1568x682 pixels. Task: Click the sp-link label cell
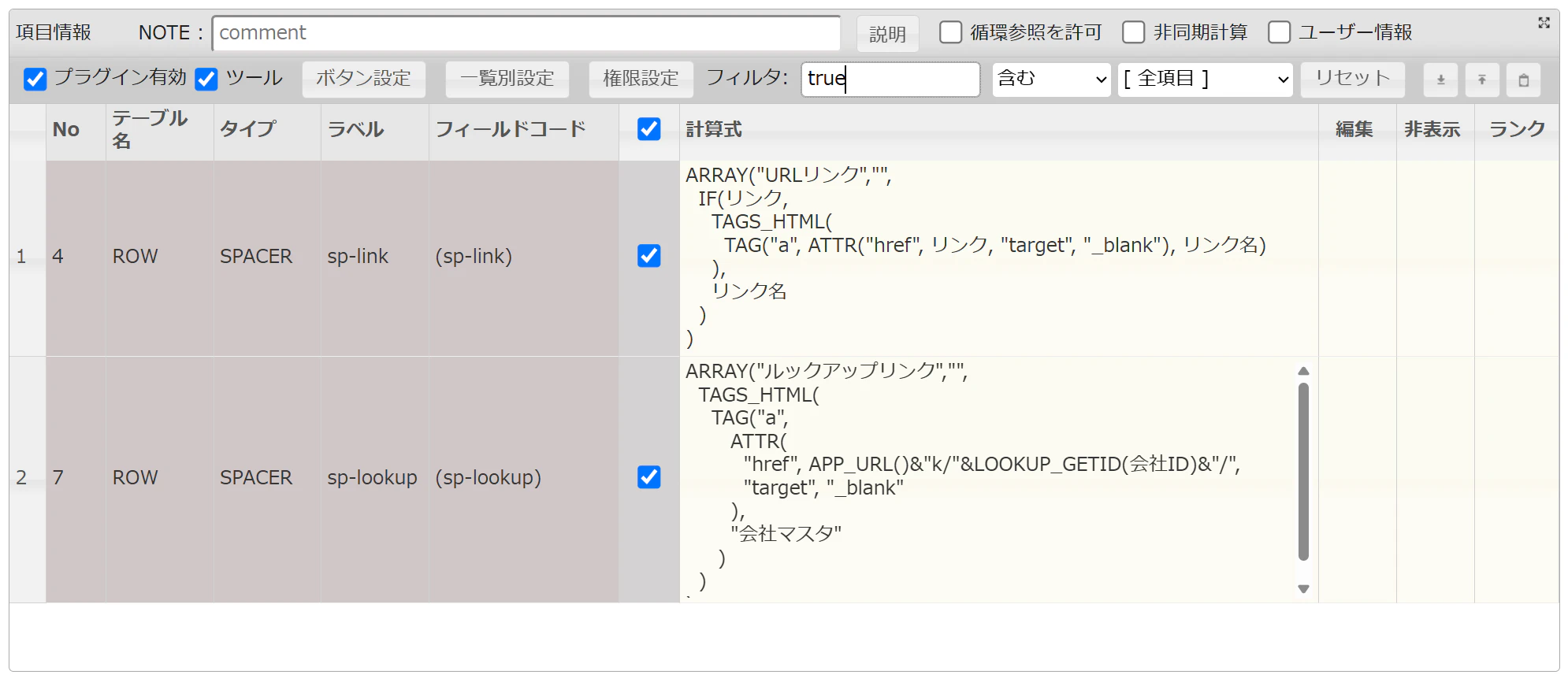(375, 258)
